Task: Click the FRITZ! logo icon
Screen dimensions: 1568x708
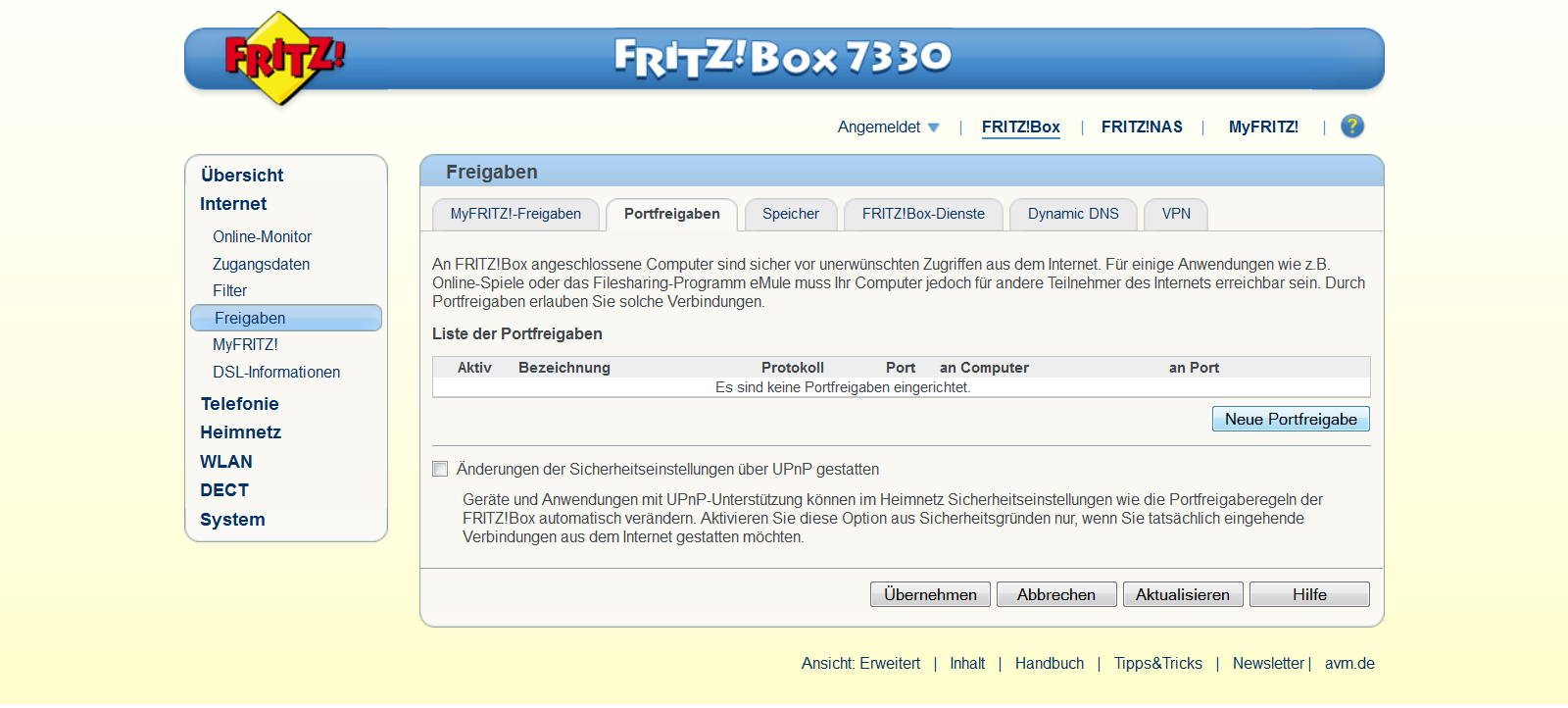Action: click(x=282, y=59)
